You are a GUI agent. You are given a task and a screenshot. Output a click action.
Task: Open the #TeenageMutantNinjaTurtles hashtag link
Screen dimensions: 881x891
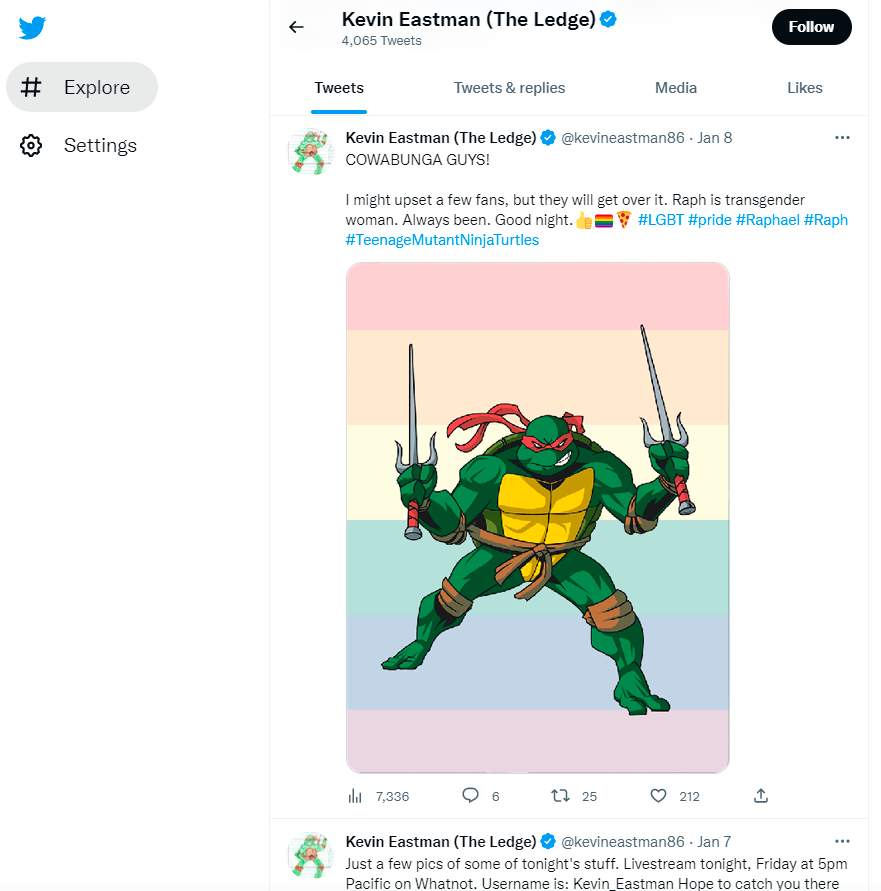click(x=442, y=240)
